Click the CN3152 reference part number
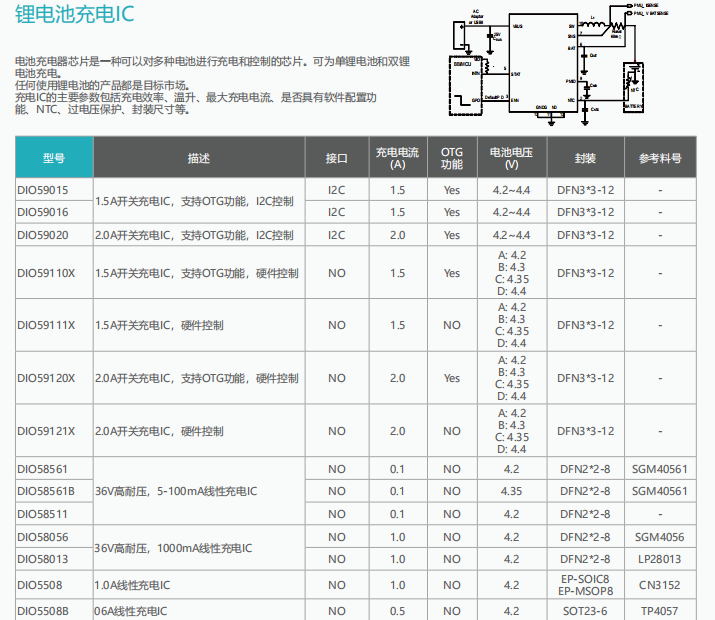 [x=660, y=585]
